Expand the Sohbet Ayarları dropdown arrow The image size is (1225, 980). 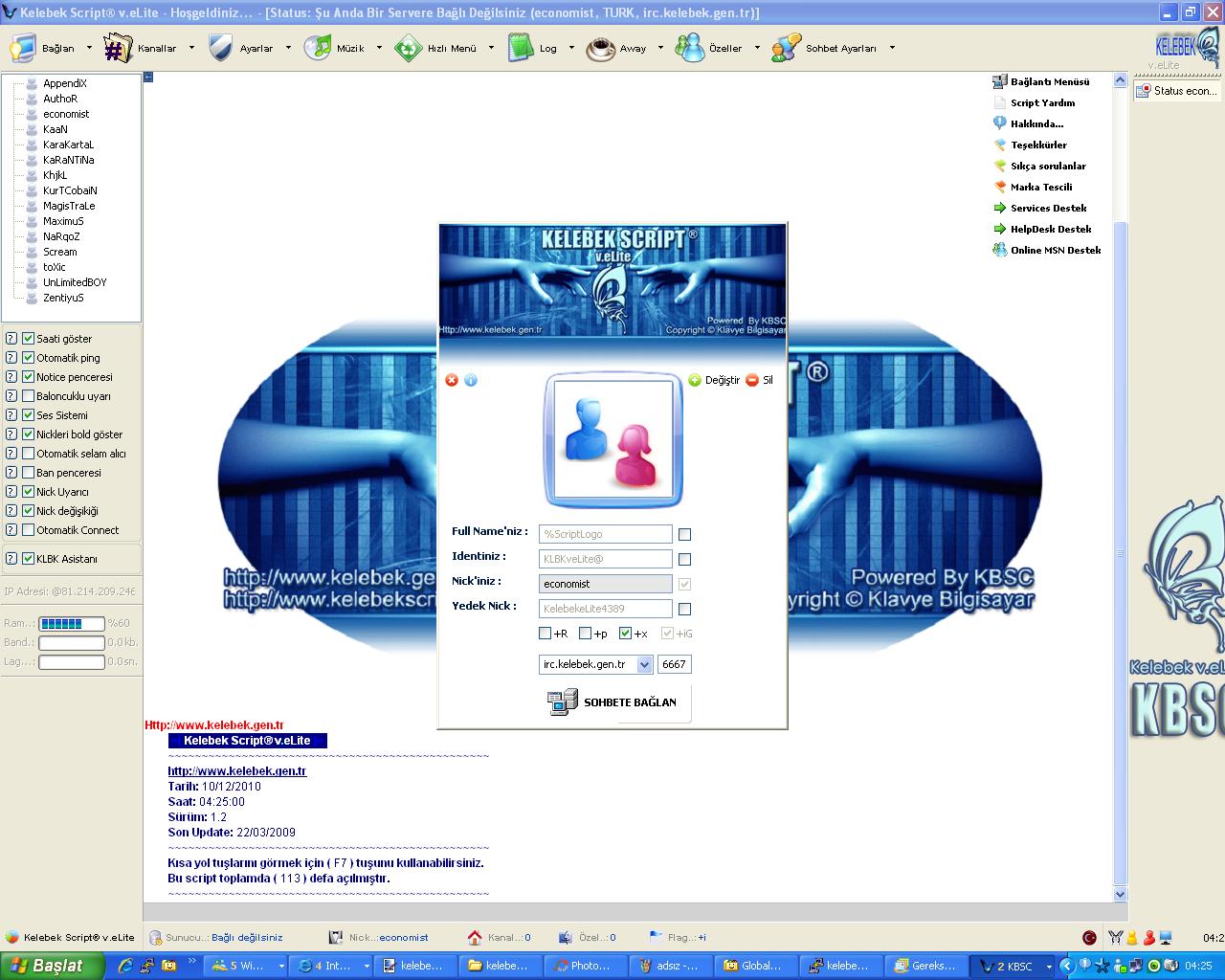tap(892, 48)
